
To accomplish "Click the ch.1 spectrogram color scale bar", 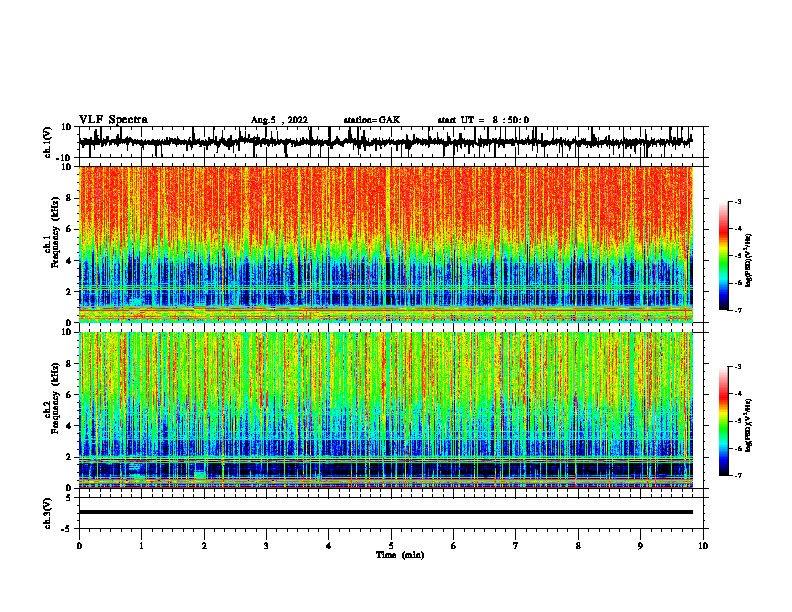I will point(723,256).
